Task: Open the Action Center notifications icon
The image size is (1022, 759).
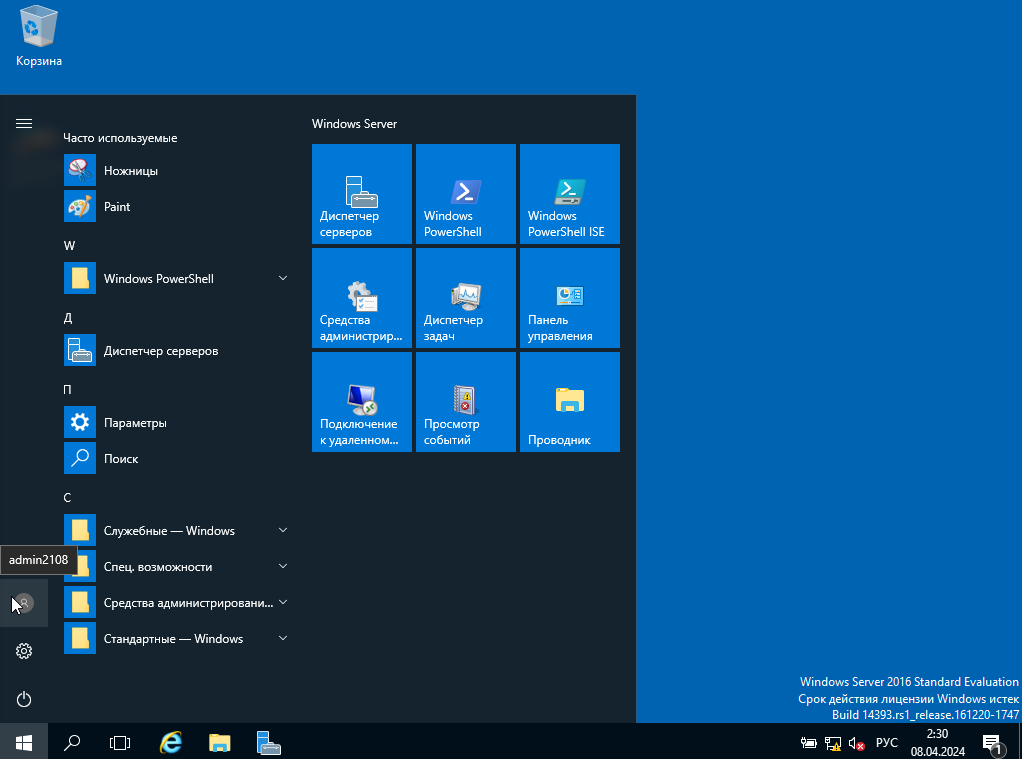Action: [x=993, y=743]
